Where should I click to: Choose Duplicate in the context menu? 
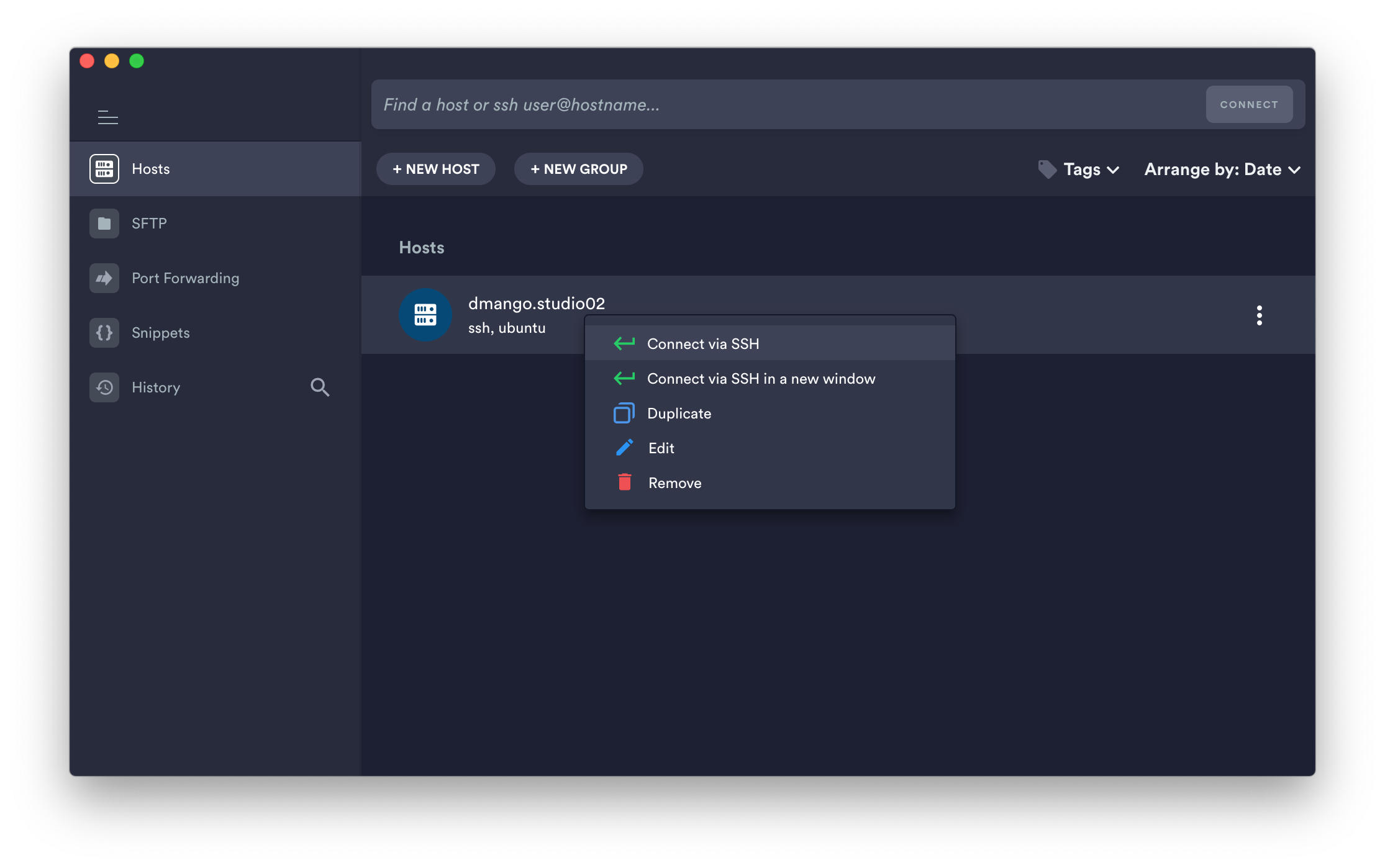coord(679,414)
